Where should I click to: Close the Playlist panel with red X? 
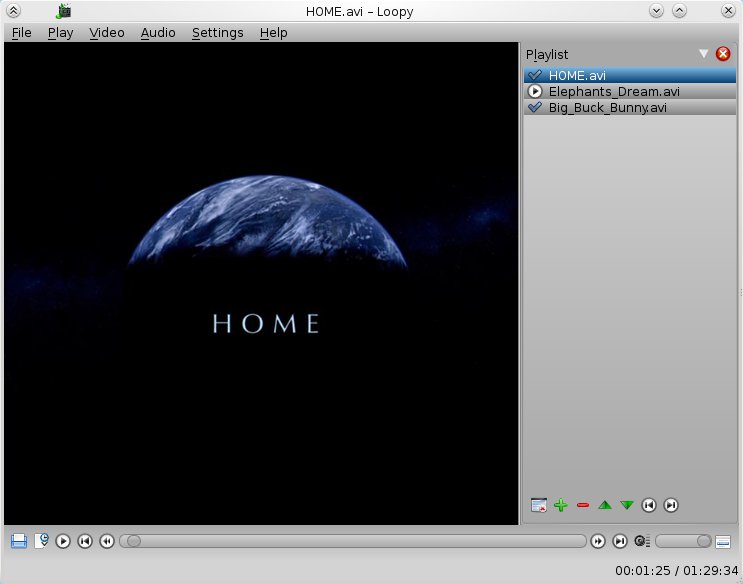[x=723, y=54]
